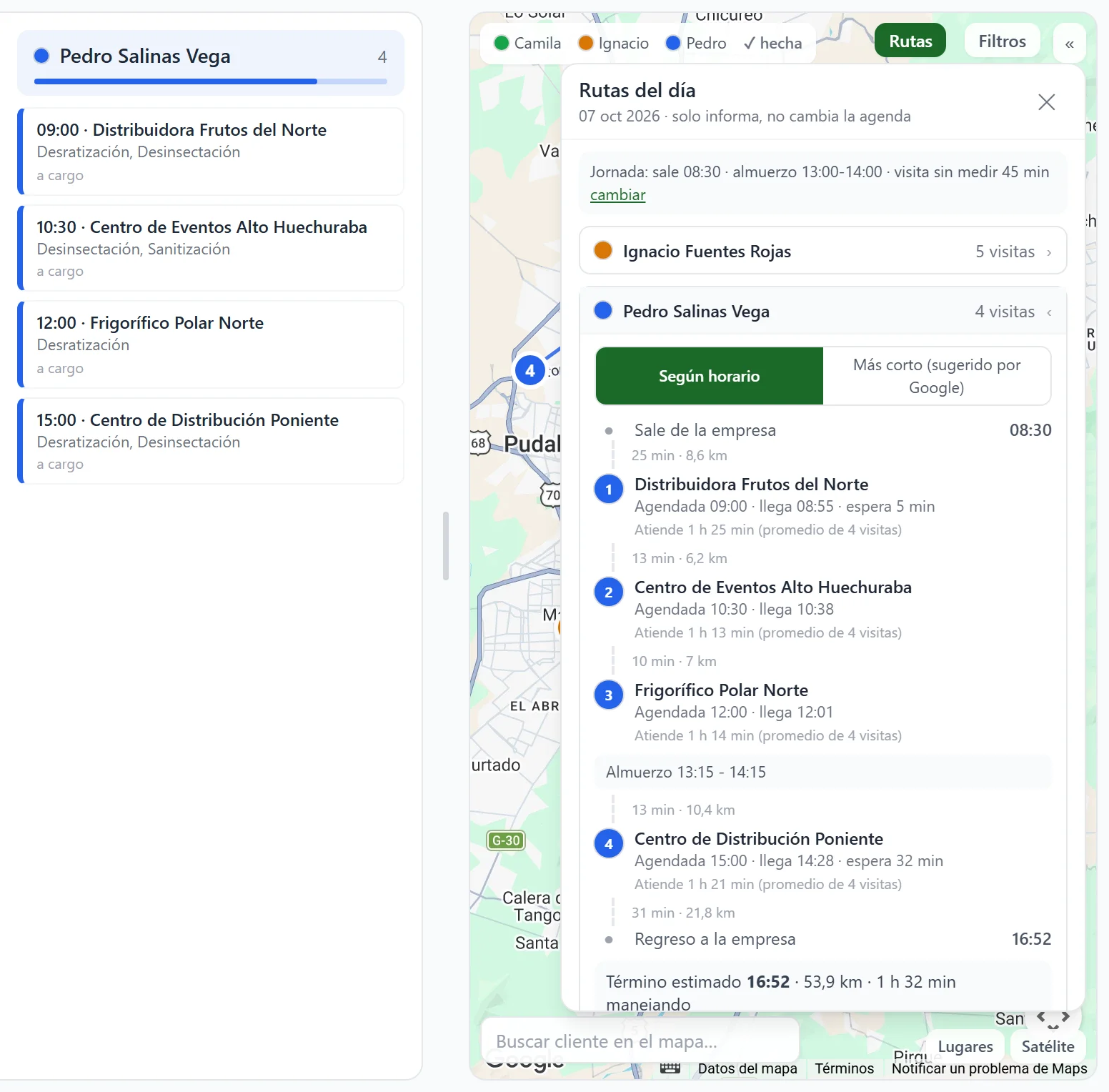Screen dimensions: 1109x1092
Task: Toggle the Camila technician in the map legend
Action: pyautogui.click(x=527, y=44)
